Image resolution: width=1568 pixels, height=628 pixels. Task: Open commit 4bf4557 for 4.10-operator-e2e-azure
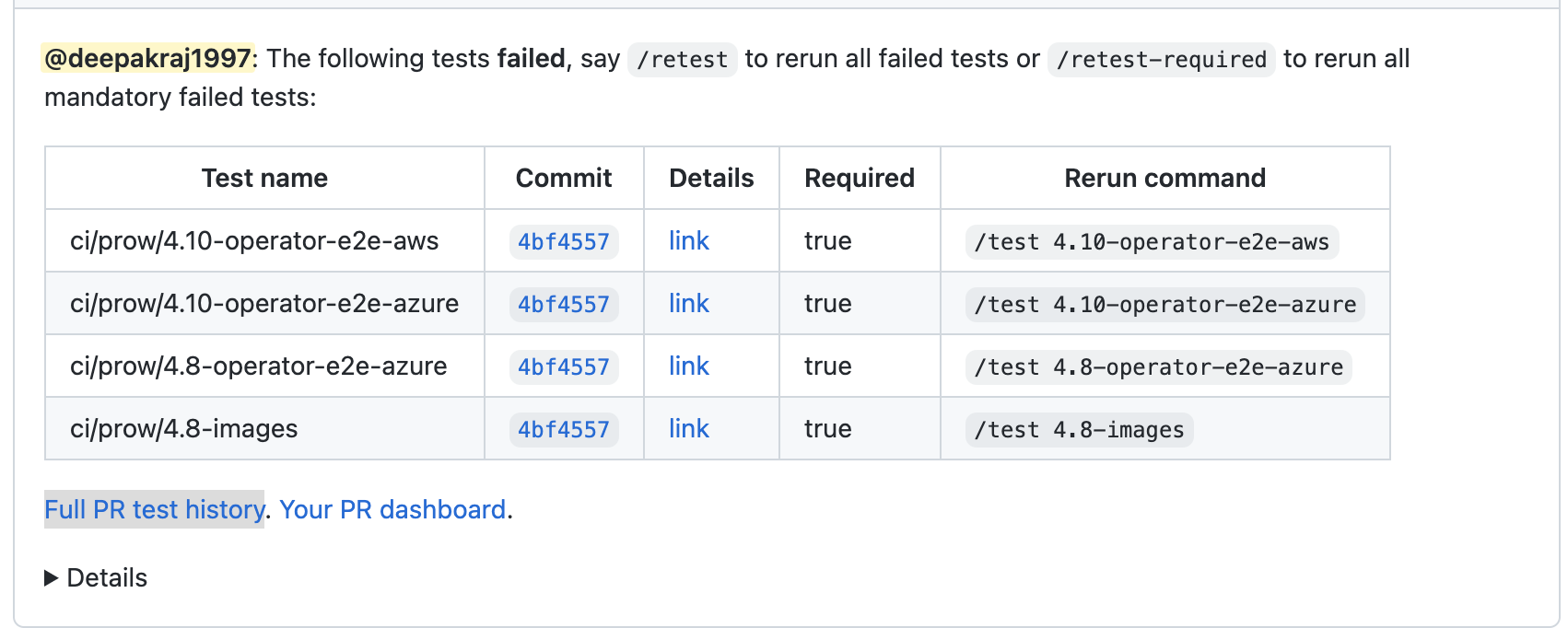tap(563, 305)
